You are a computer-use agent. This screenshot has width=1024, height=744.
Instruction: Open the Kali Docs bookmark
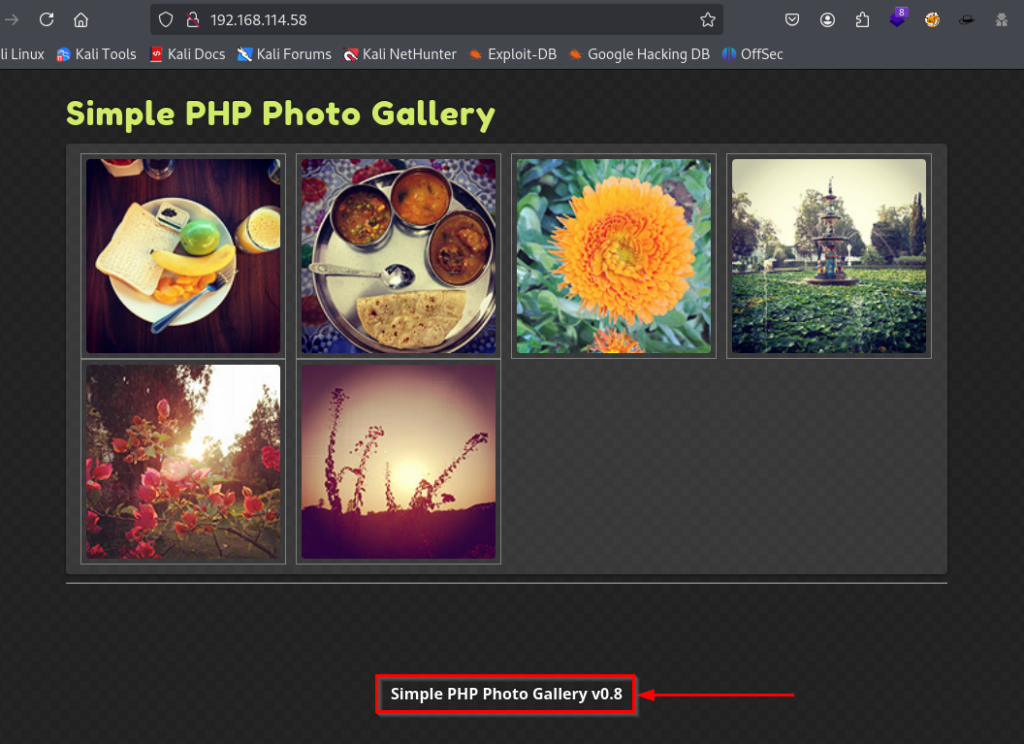coord(187,54)
